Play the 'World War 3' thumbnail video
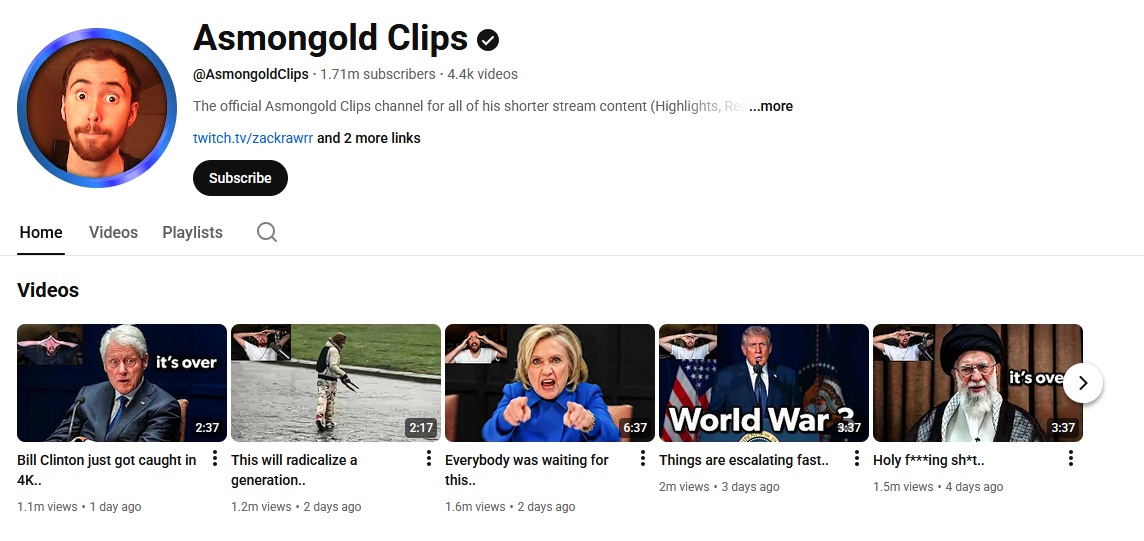 (764, 383)
